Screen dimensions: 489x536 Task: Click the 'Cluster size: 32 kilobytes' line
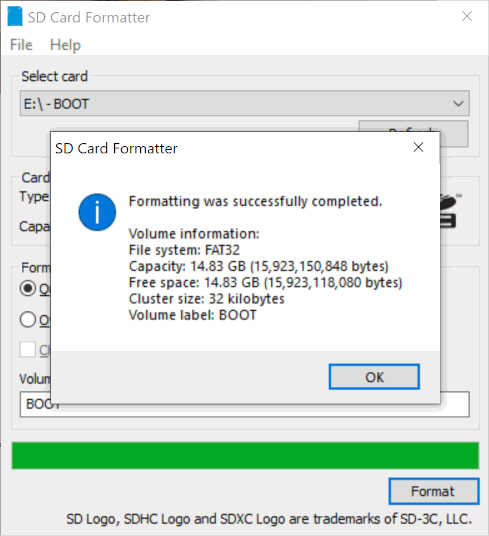point(206,299)
